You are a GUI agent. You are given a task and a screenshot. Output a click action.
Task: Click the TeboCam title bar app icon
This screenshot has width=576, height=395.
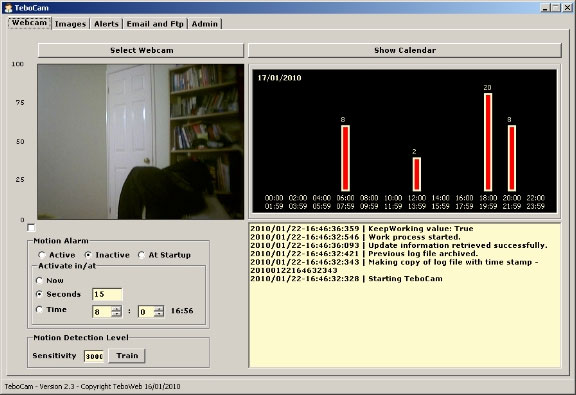tap(8, 8)
